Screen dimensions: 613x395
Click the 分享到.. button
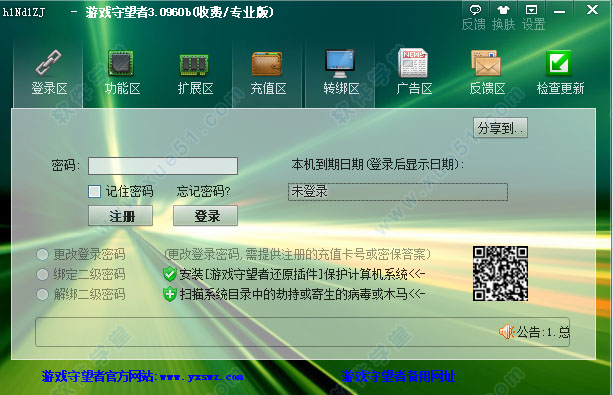[x=500, y=127]
